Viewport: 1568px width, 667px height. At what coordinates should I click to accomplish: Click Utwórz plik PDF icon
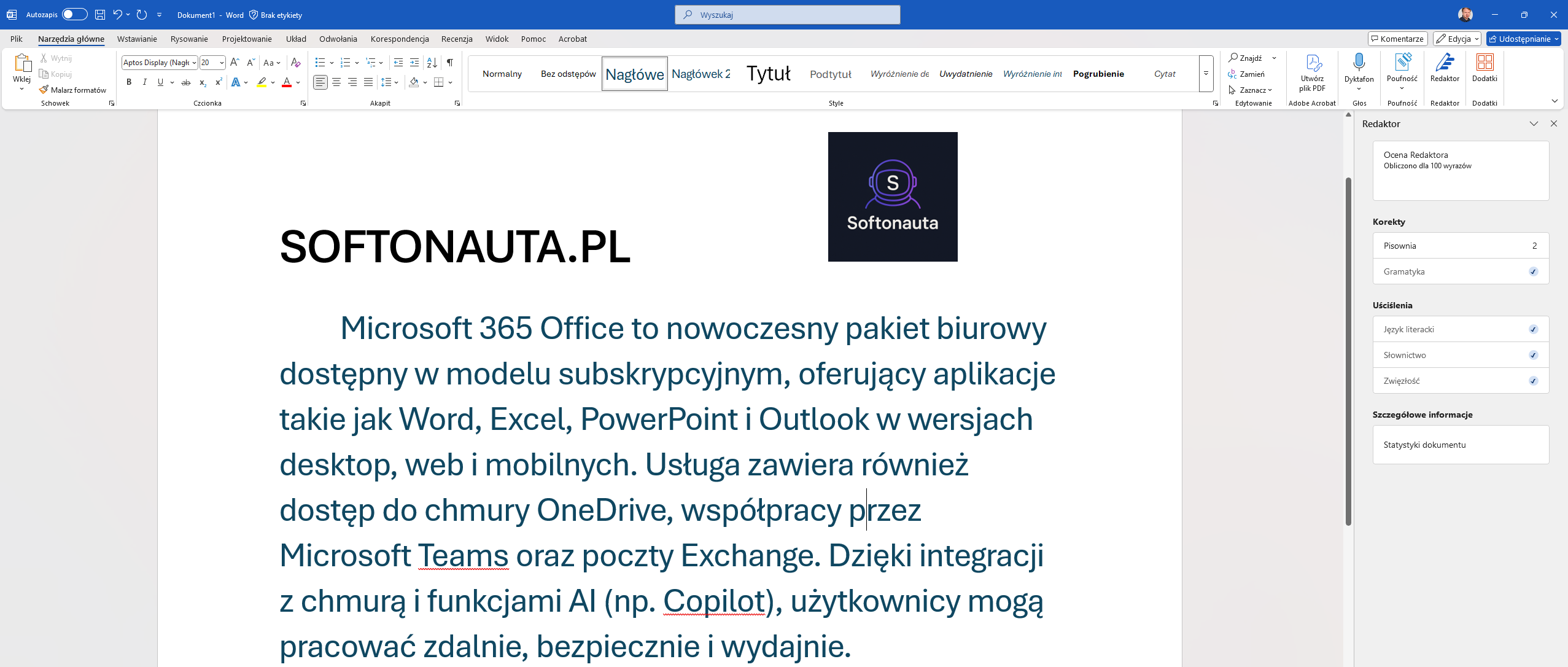point(1312,63)
